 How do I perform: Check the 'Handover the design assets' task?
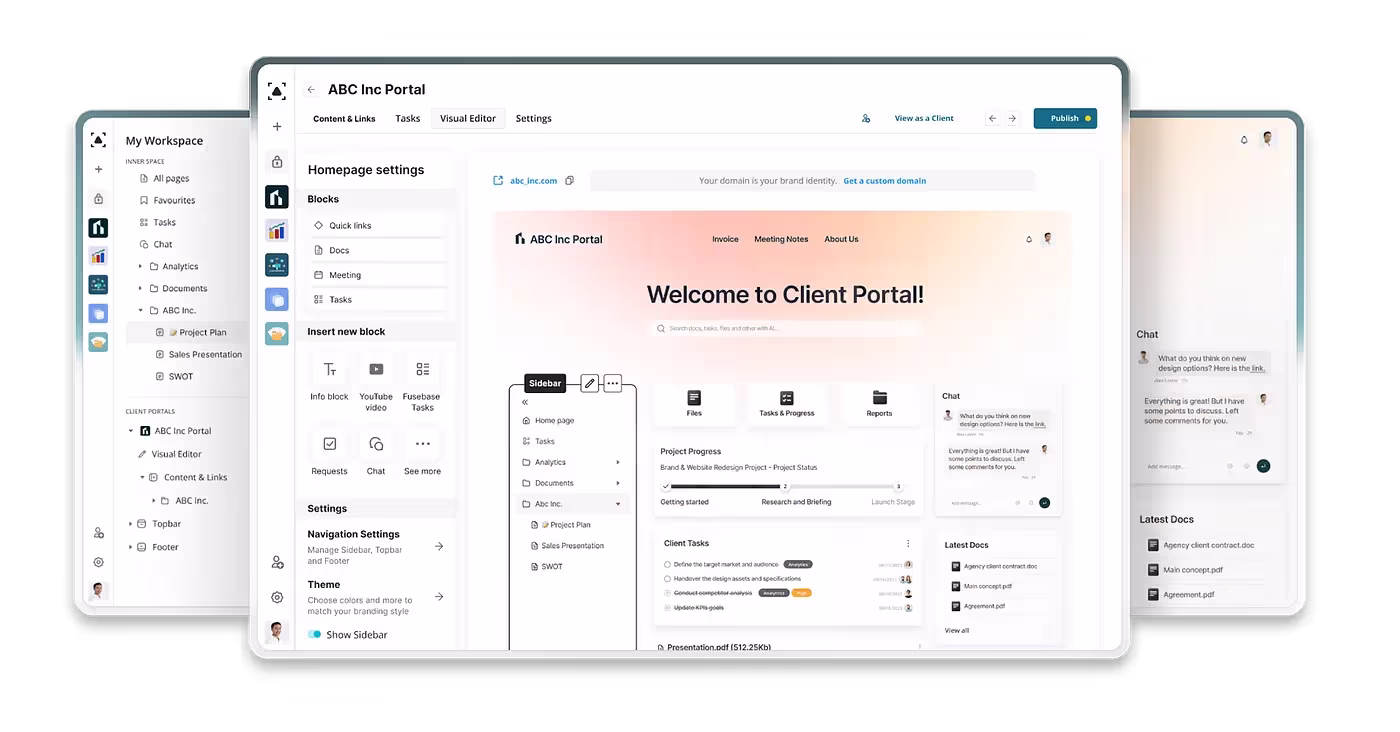pos(667,579)
